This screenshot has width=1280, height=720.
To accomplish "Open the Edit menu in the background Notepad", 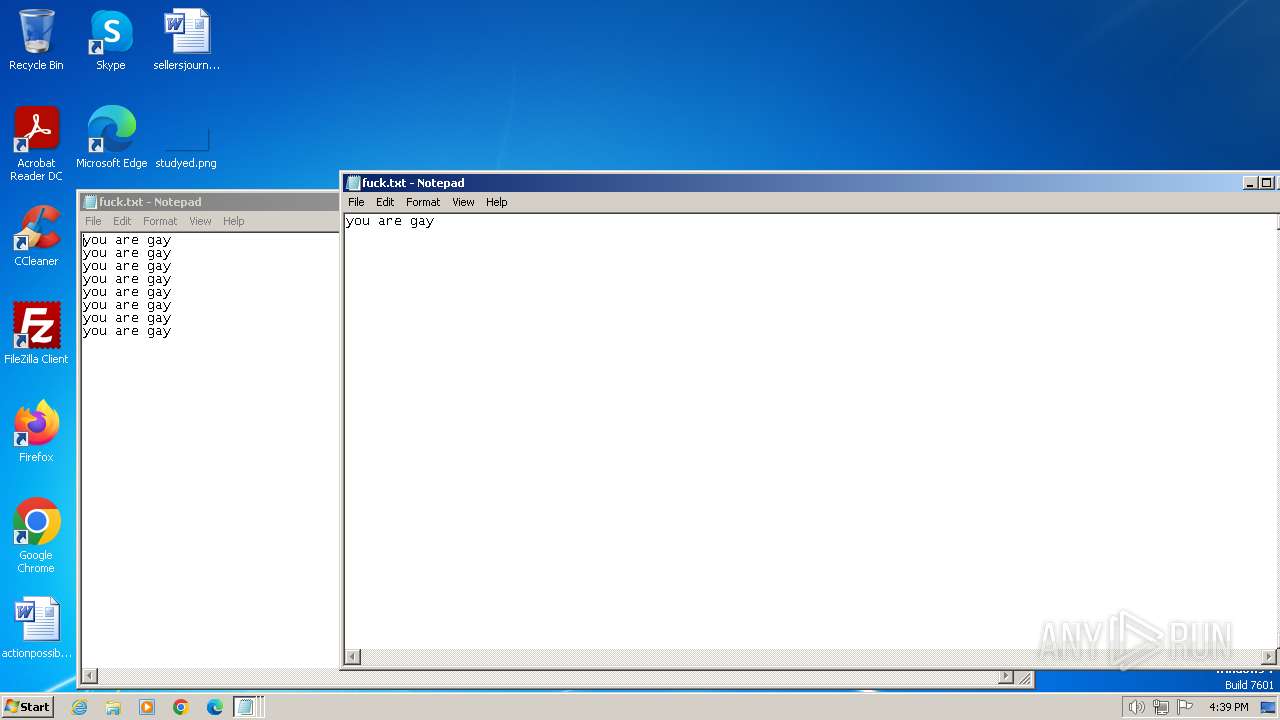I will [x=122, y=221].
